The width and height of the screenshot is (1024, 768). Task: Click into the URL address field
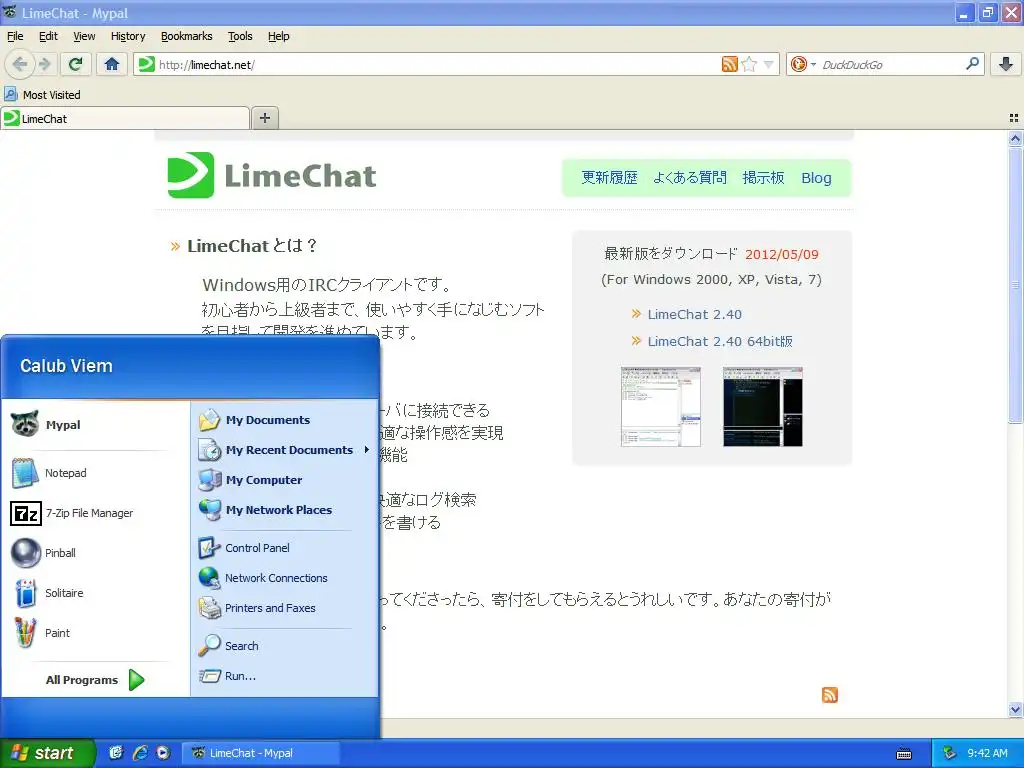pyautogui.click(x=438, y=64)
